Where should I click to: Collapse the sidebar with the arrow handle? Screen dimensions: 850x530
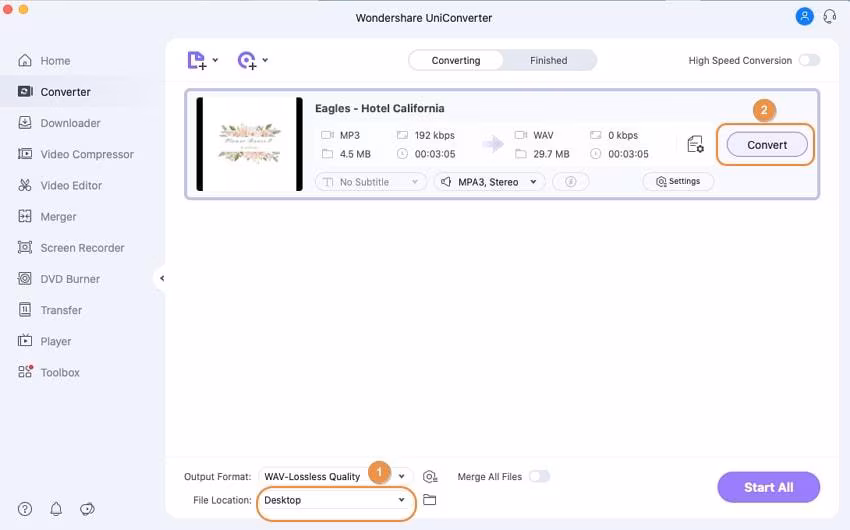tap(162, 279)
